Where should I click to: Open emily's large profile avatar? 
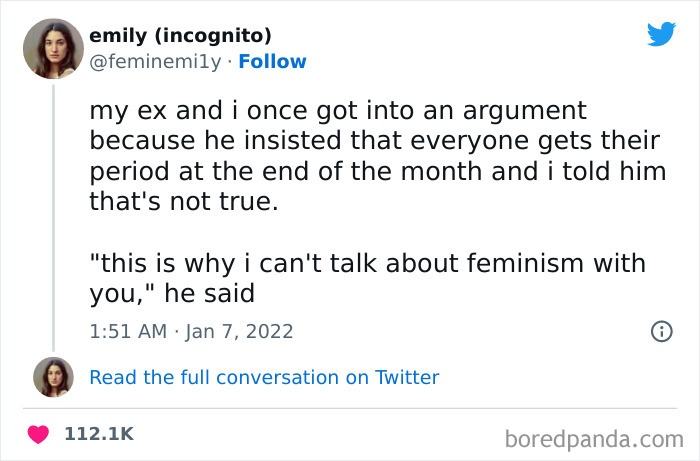53,48
